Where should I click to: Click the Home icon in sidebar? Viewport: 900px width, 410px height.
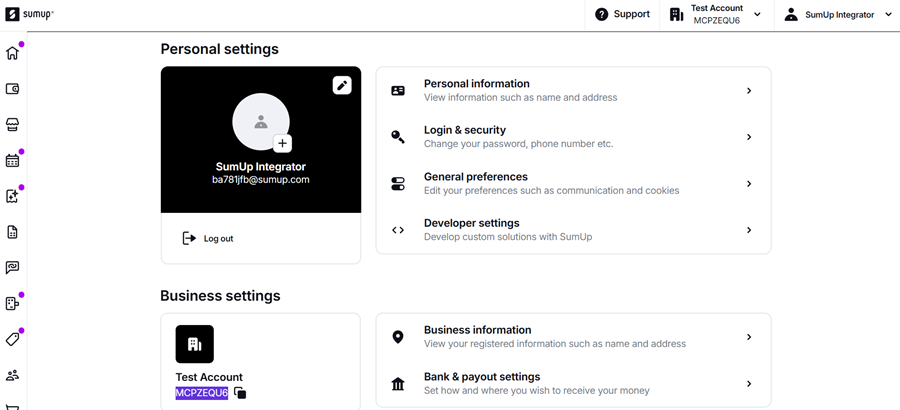tap(13, 53)
